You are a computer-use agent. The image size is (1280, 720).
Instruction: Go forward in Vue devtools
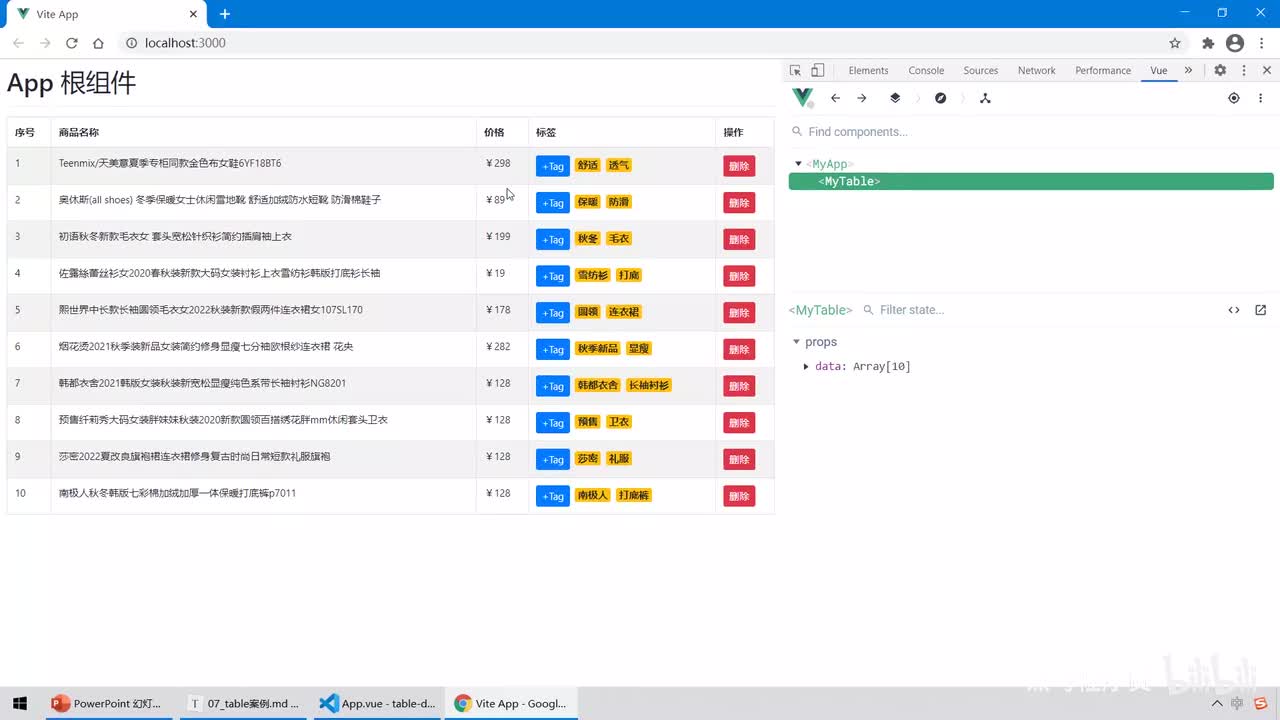[862, 98]
